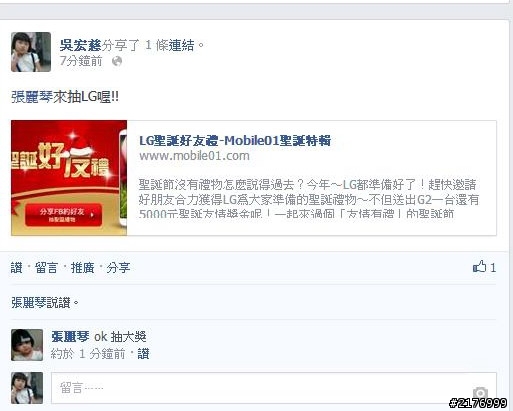Click the avatar beside the comment input
The height and width of the screenshot is (411, 513).
click(27, 388)
